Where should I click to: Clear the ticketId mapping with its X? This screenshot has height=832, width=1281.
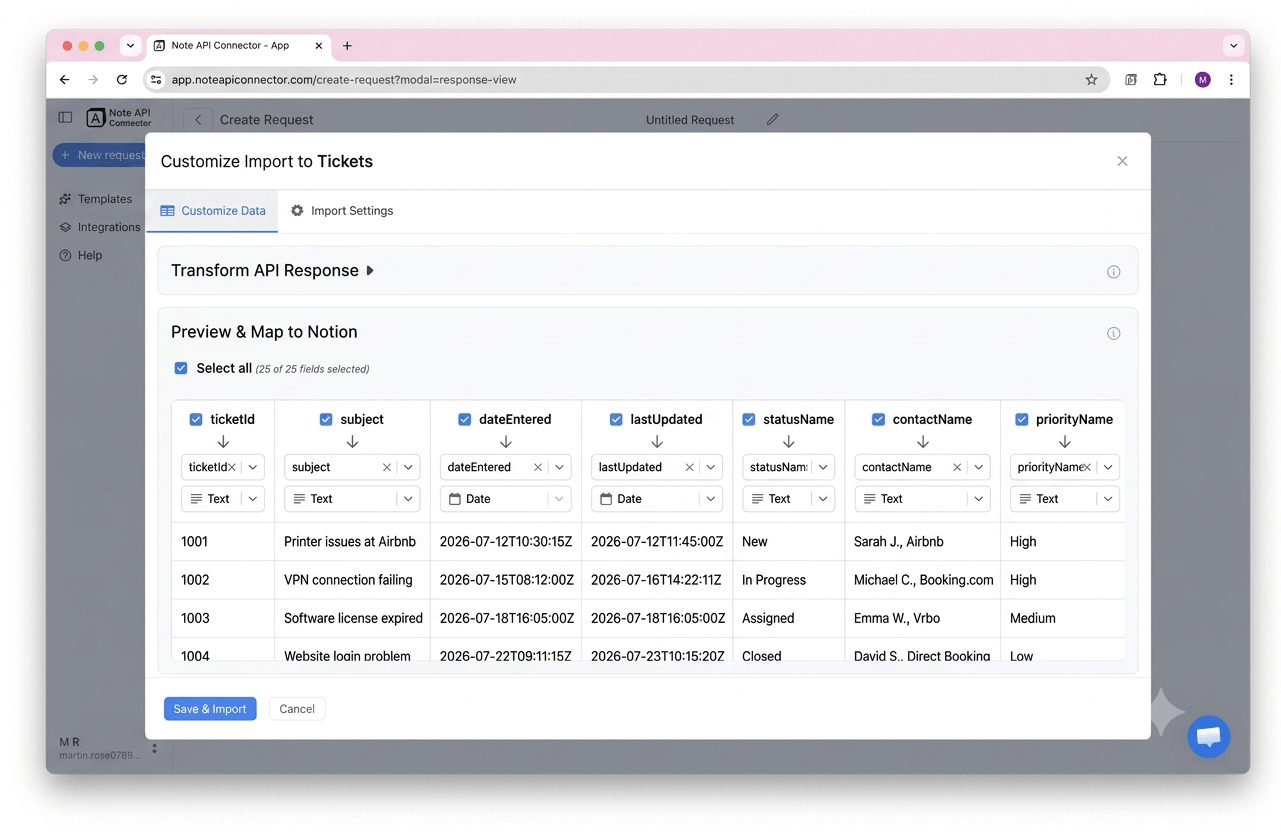pyautogui.click(x=232, y=467)
